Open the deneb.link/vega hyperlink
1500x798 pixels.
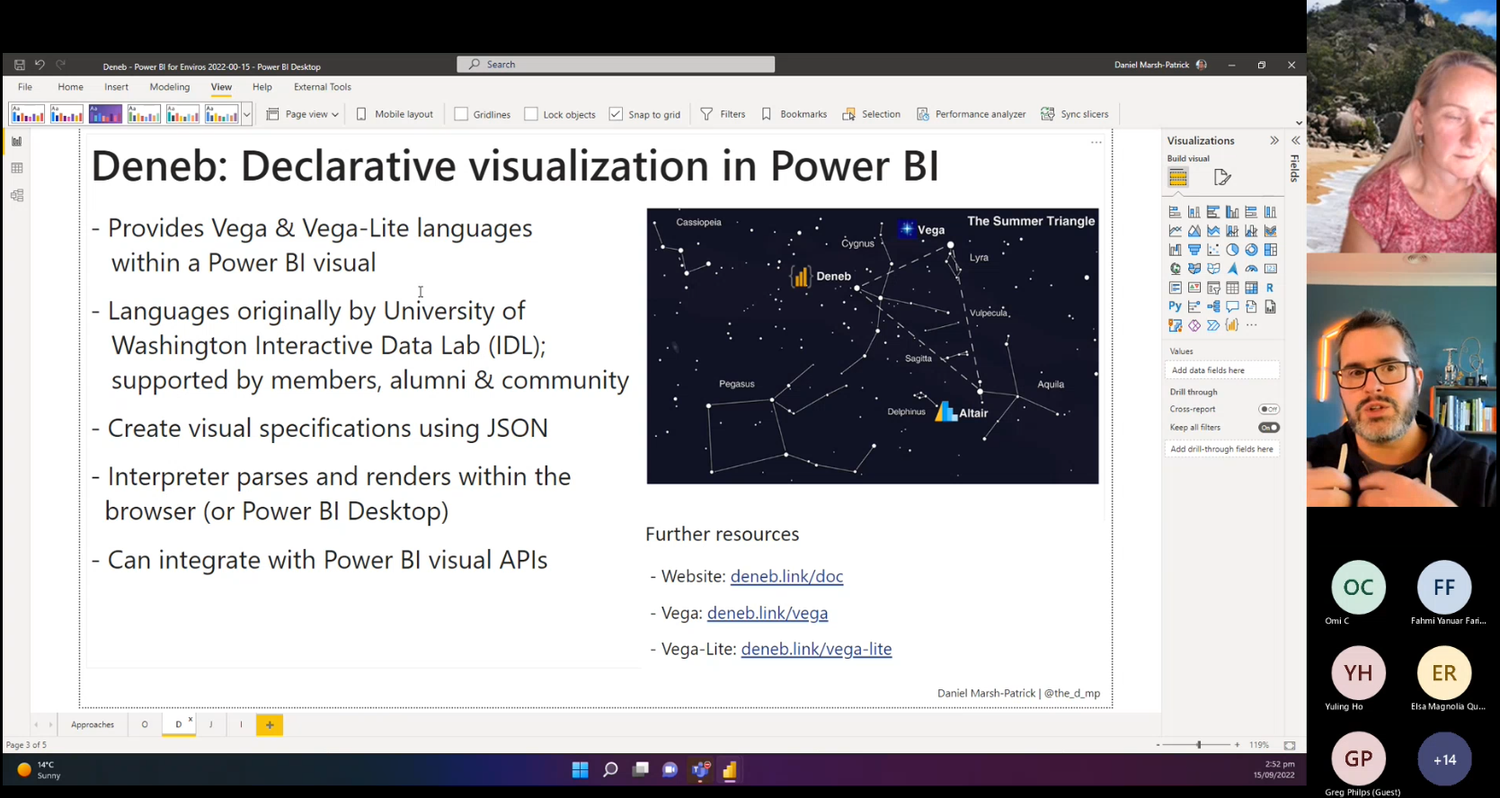767,612
